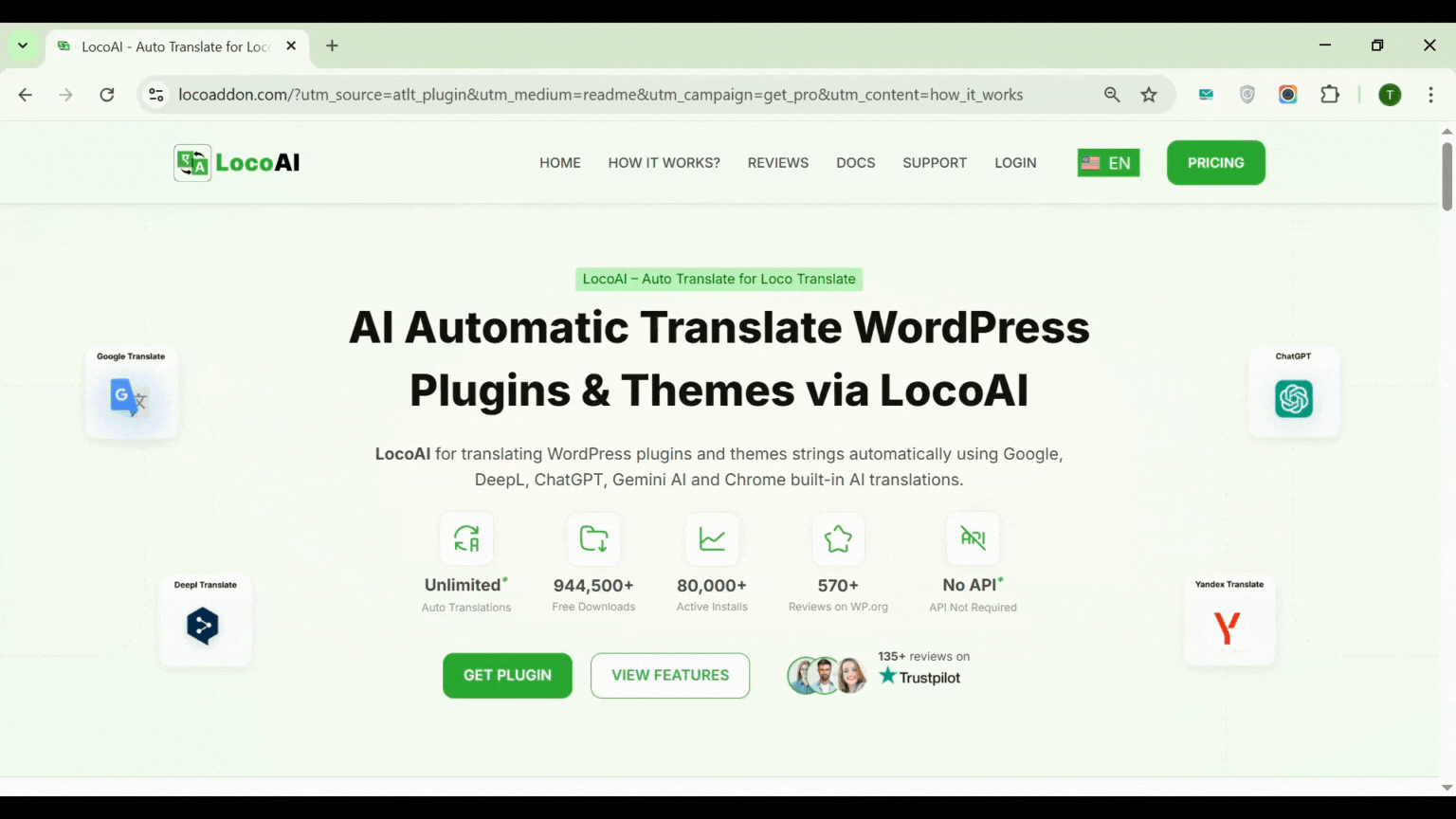1456x819 pixels.
Task: Click the Trustpilot star icon
Action: [887, 677]
